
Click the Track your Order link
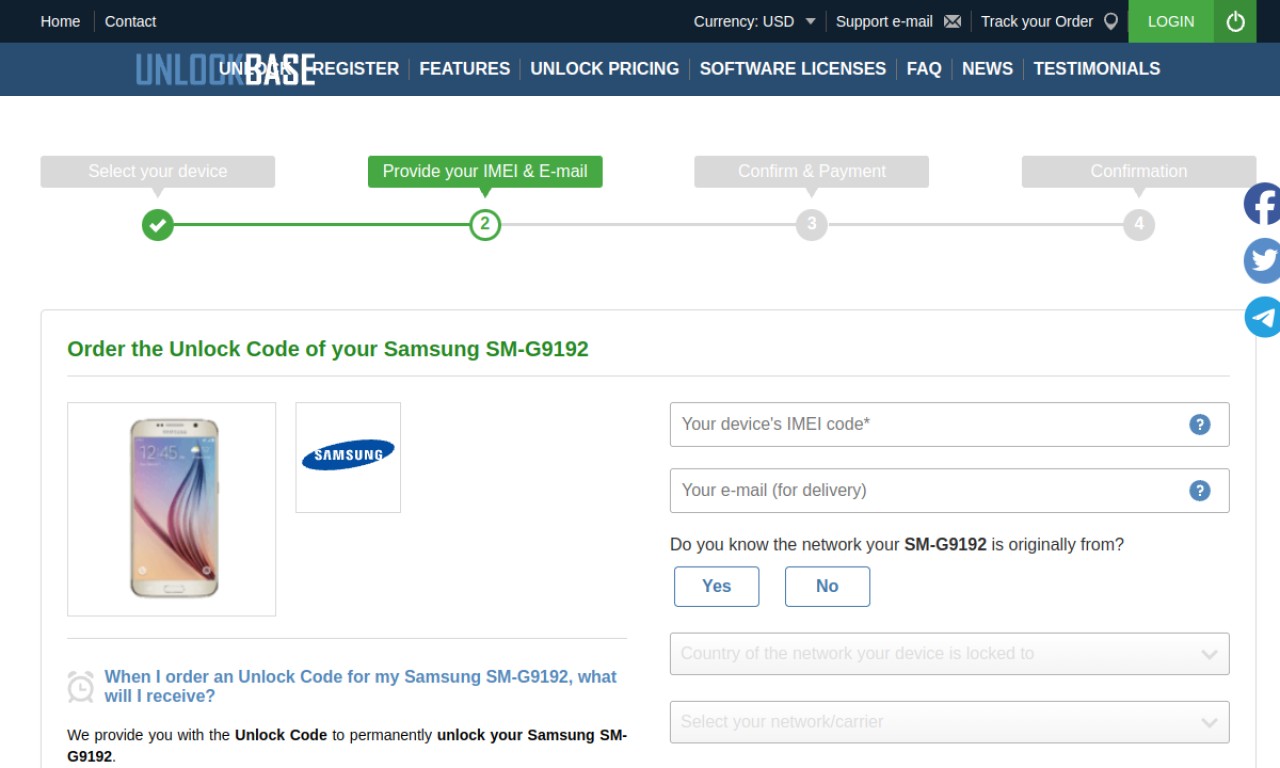pos(1037,21)
